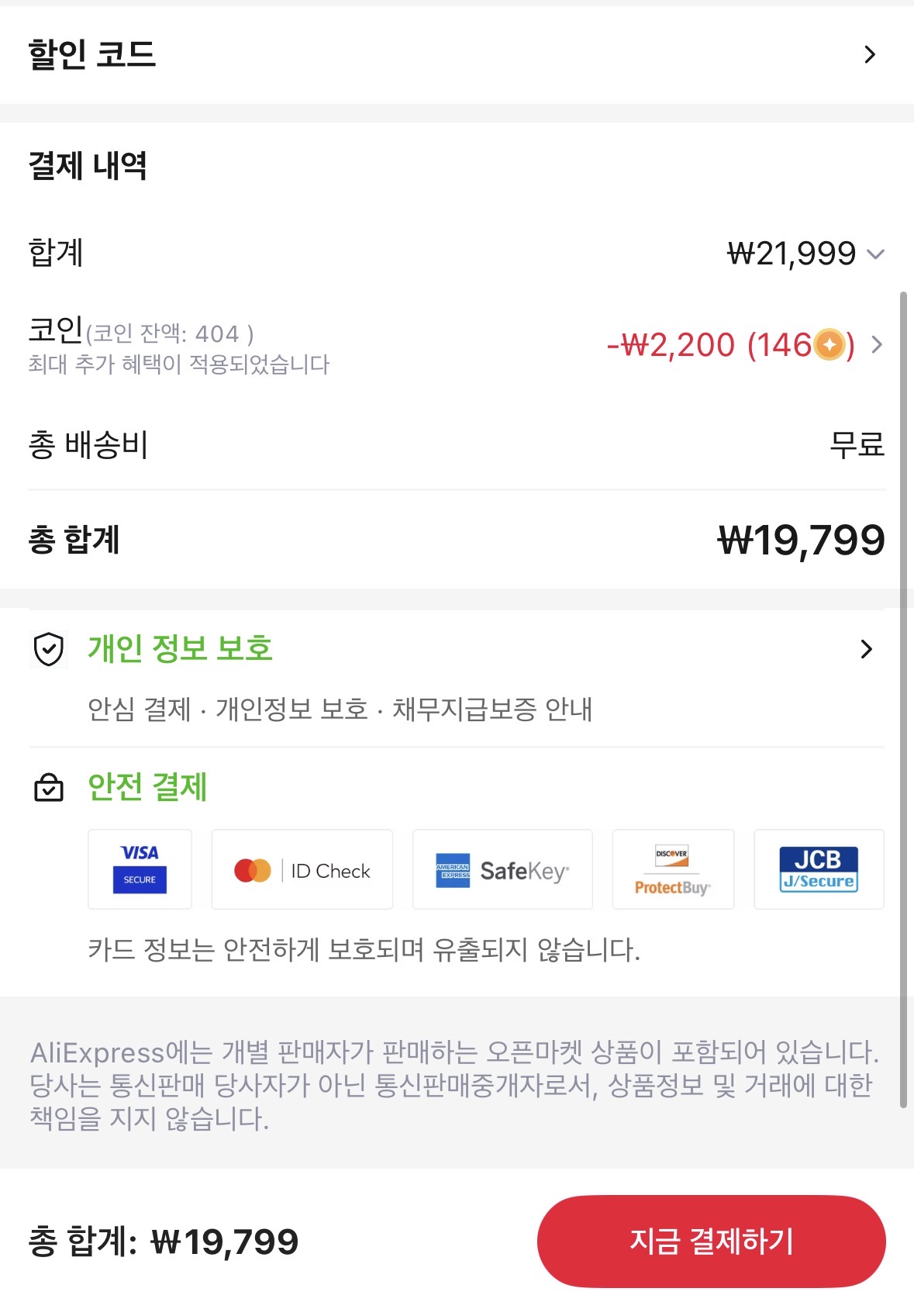Click the JCB J/Secure logo

pos(819,869)
